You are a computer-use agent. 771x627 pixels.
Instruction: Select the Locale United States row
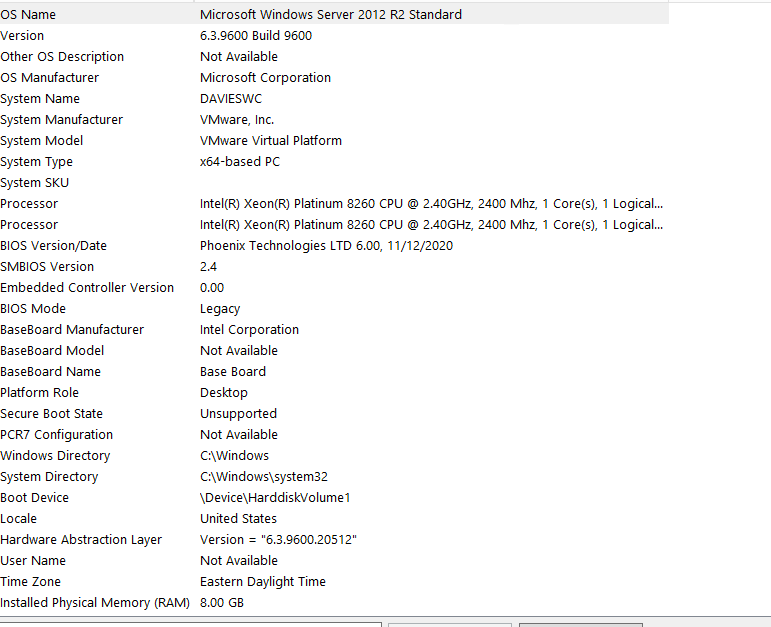(x=334, y=518)
